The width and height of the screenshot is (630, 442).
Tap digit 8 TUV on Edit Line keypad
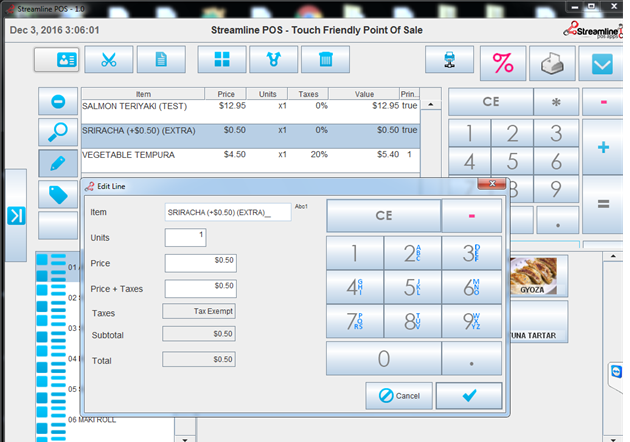[x=412, y=321]
